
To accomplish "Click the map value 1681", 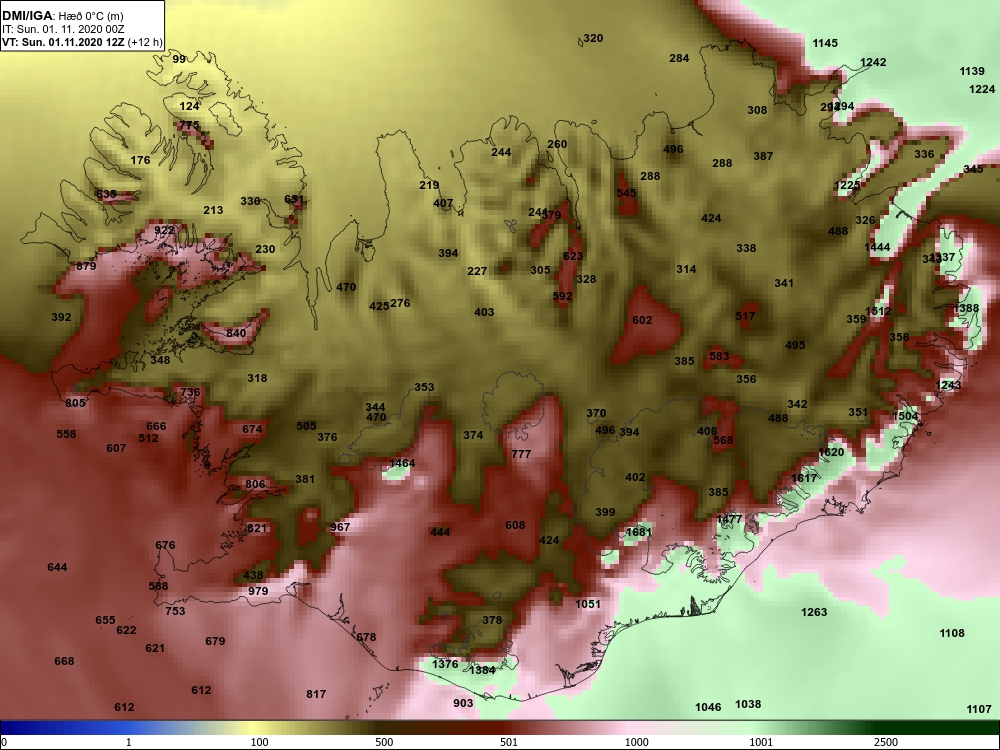I will tap(639, 532).
